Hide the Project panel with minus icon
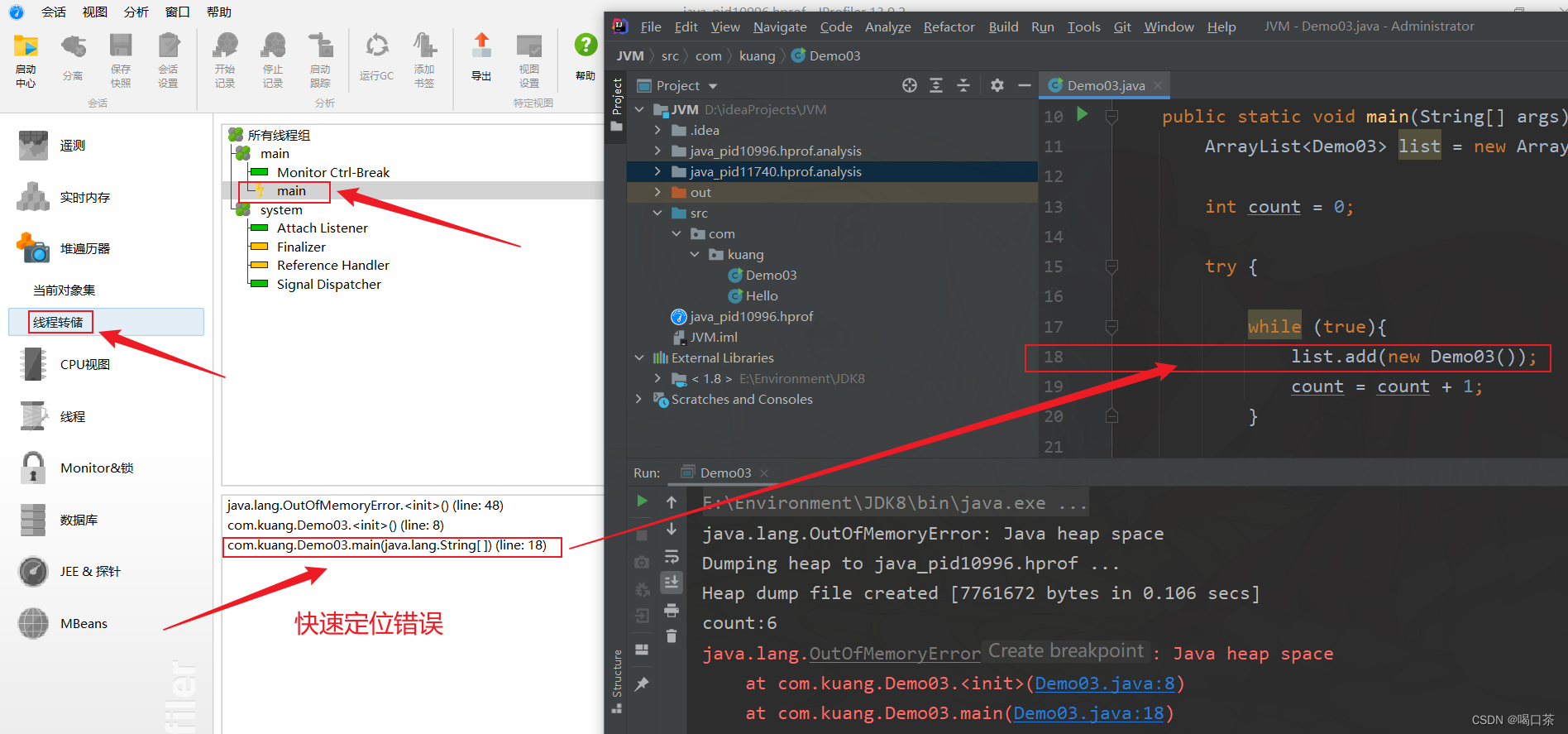The image size is (1568, 734). click(1024, 85)
